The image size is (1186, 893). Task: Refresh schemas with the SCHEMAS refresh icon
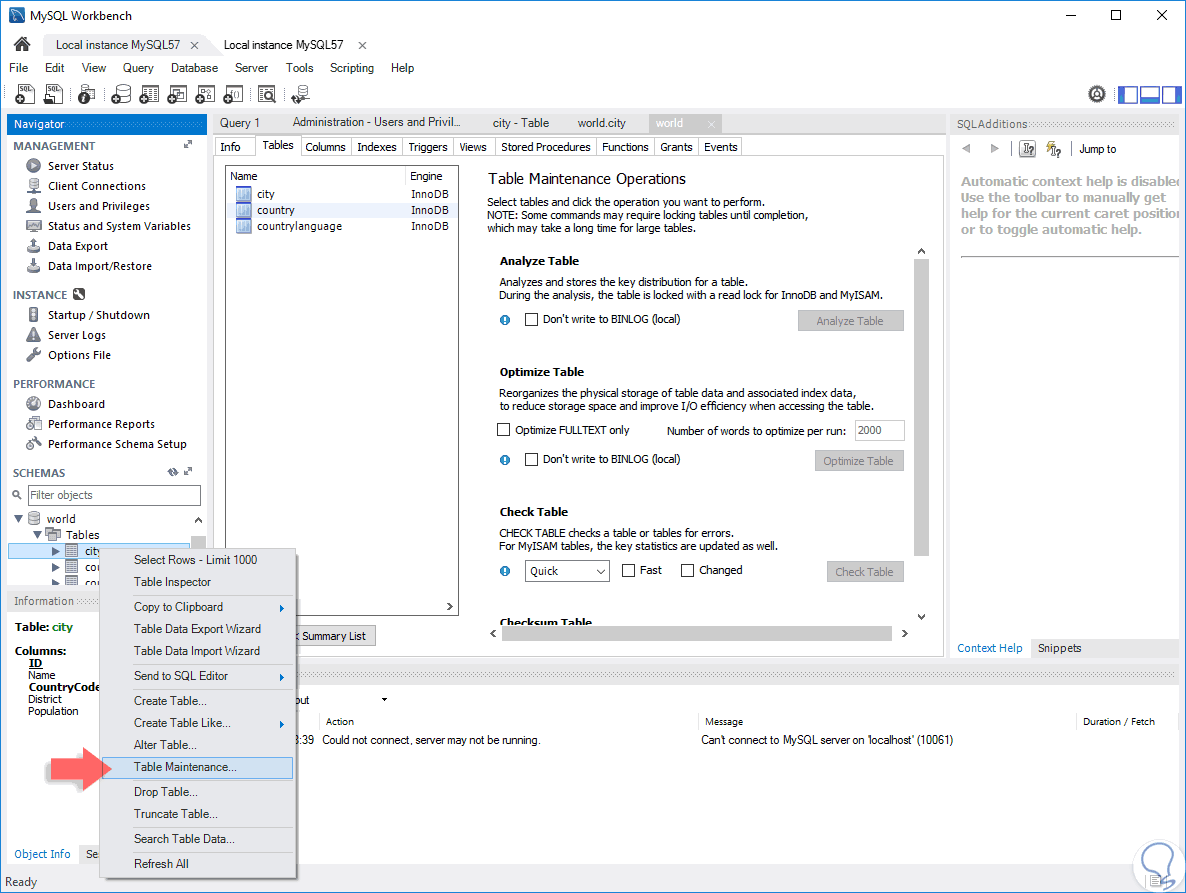(172, 472)
